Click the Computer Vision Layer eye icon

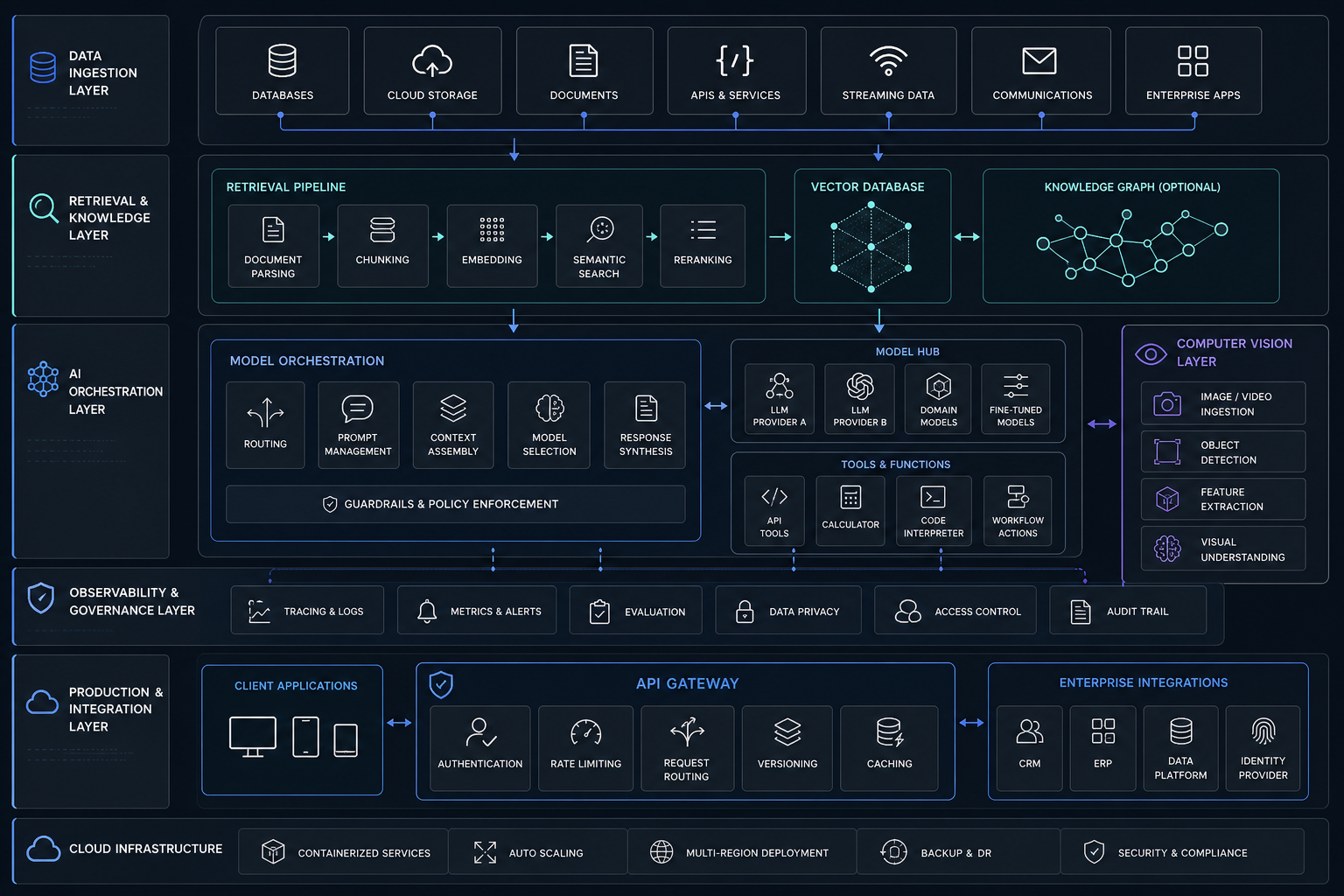click(1151, 354)
